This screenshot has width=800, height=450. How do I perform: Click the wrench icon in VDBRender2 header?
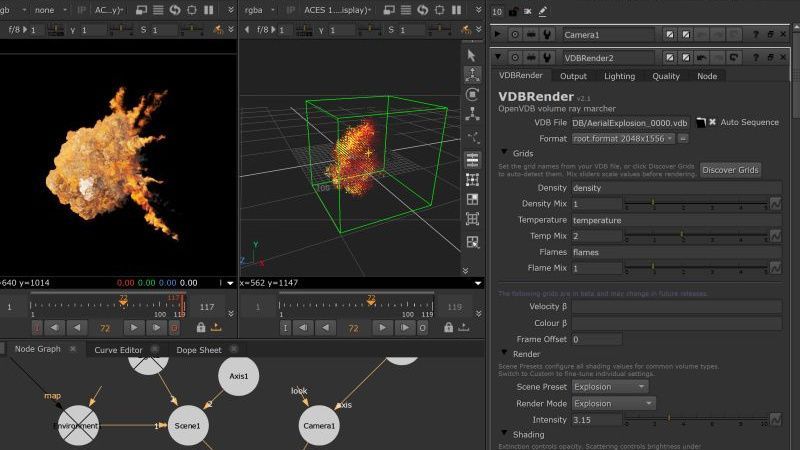click(x=547, y=58)
